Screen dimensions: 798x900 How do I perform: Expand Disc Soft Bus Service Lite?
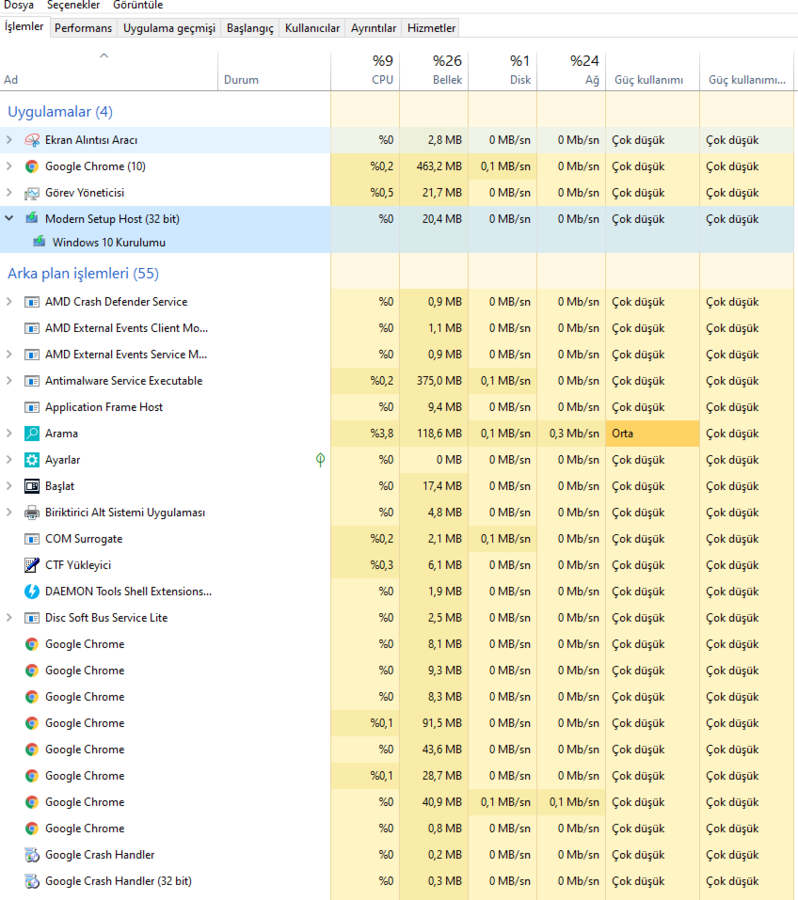pos(9,618)
